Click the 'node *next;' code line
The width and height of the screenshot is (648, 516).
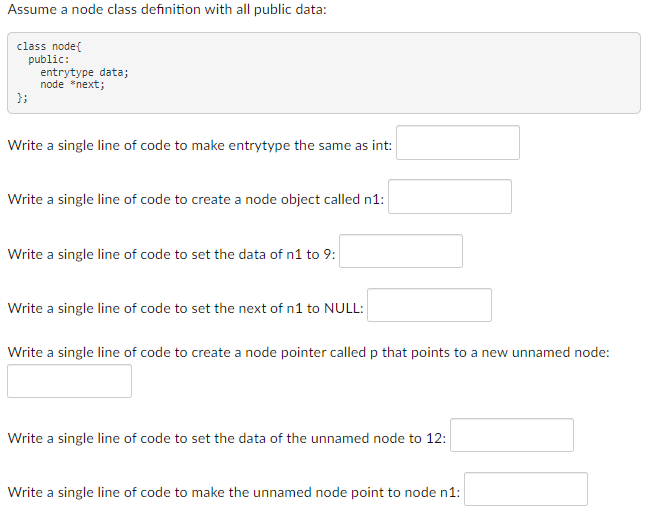pyautogui.click(x=72, y=85)
